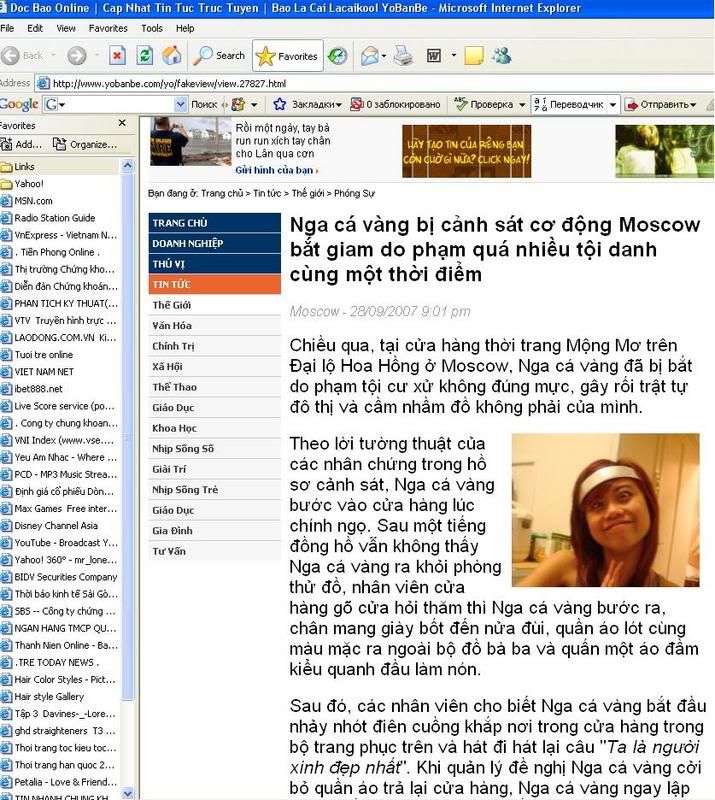
Task: Click Trang chủ in breadcrumb
Action: coord(222,193)
